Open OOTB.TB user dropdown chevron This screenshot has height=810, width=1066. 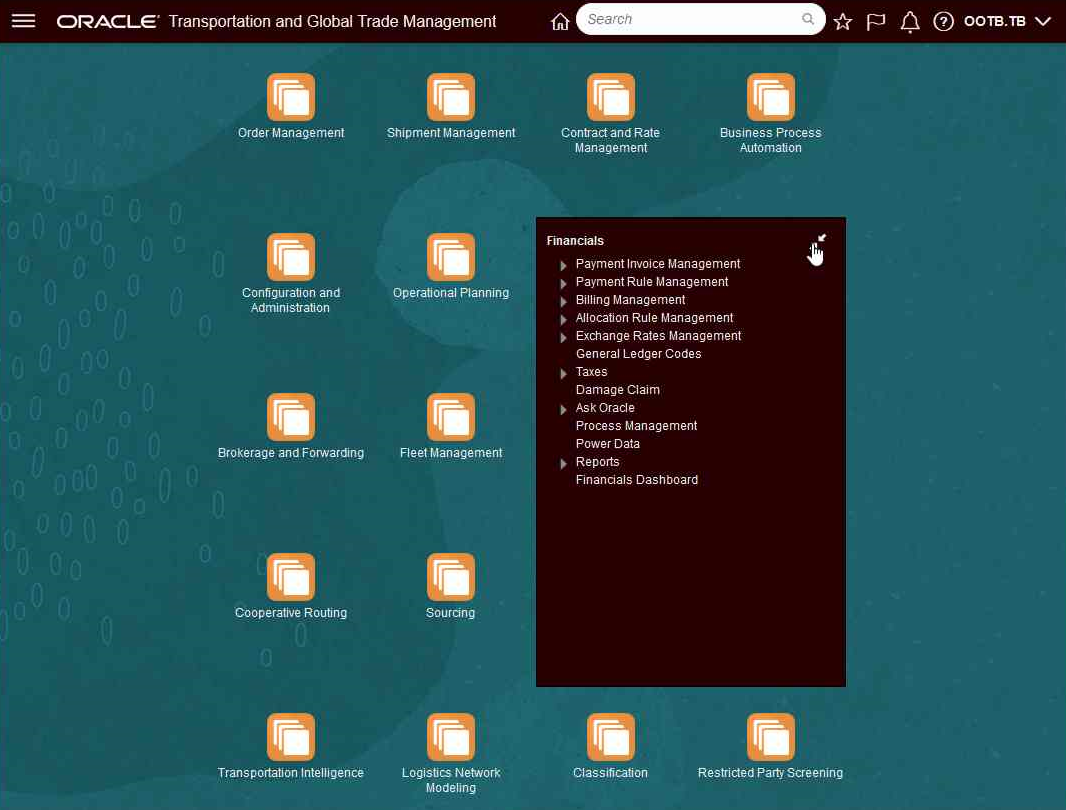click(x=1043, y=22)
